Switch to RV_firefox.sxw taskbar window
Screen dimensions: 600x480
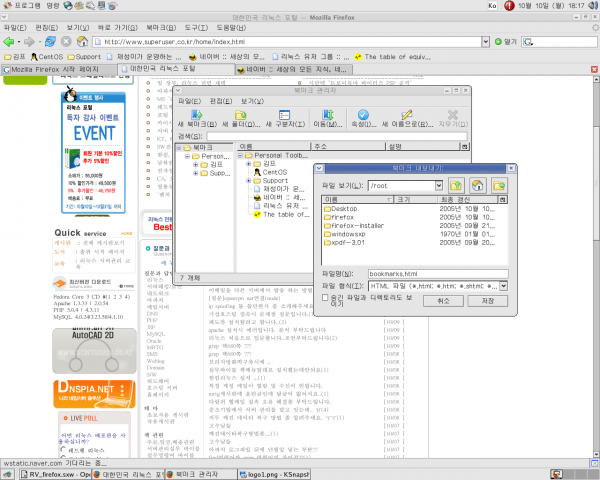click(55, 474)
